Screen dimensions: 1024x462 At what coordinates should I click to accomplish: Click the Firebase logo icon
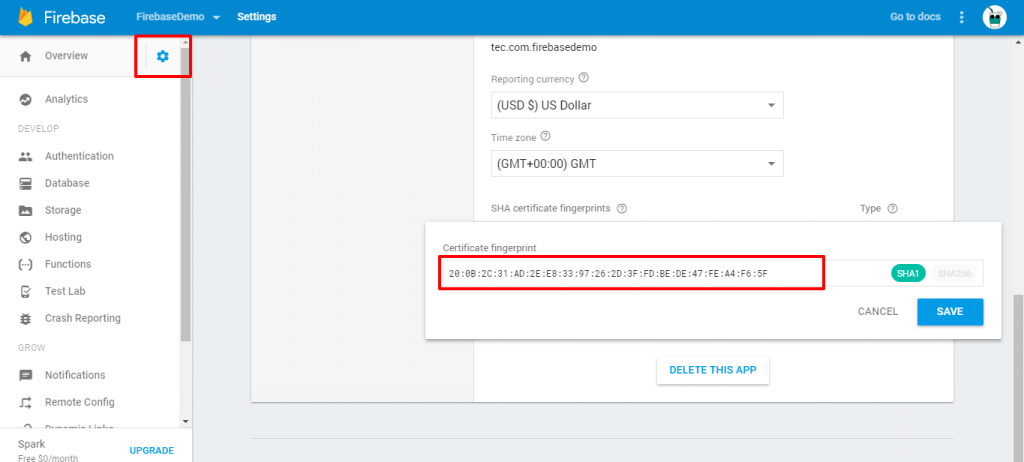(x=26, y=17)
